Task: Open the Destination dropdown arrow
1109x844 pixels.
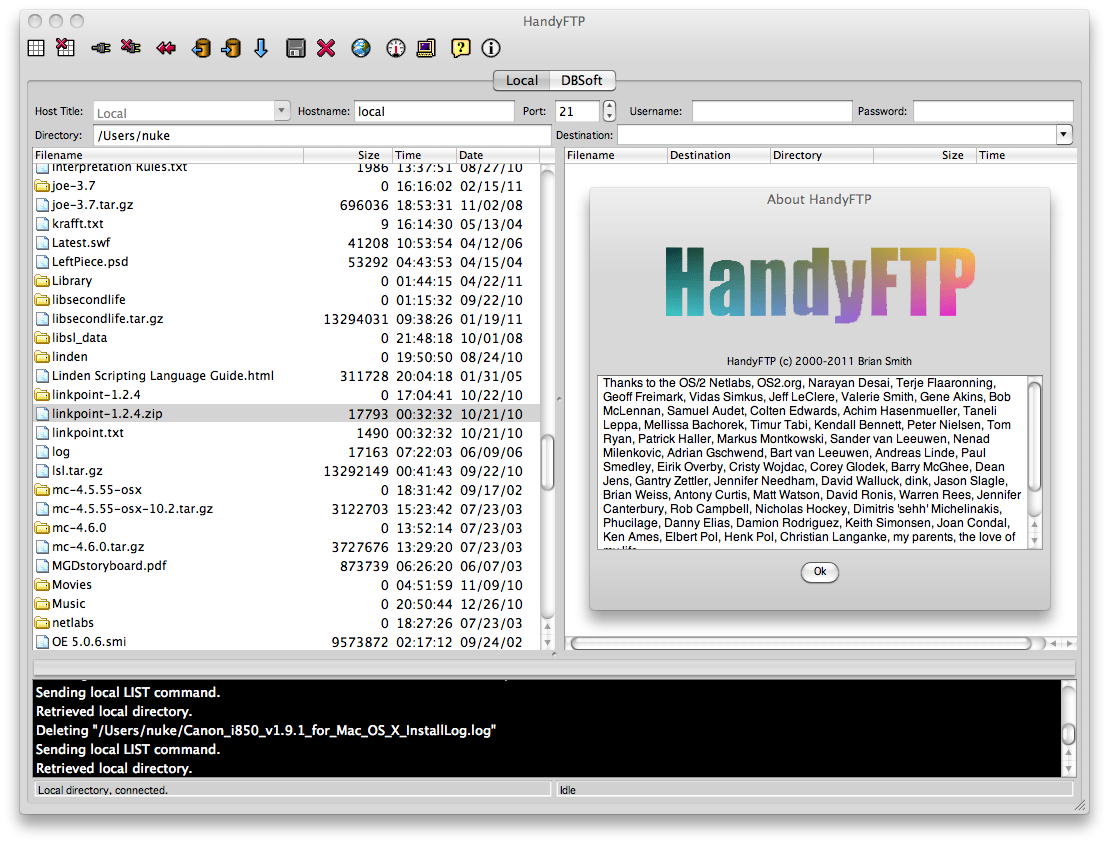Action: point(1064,134)
